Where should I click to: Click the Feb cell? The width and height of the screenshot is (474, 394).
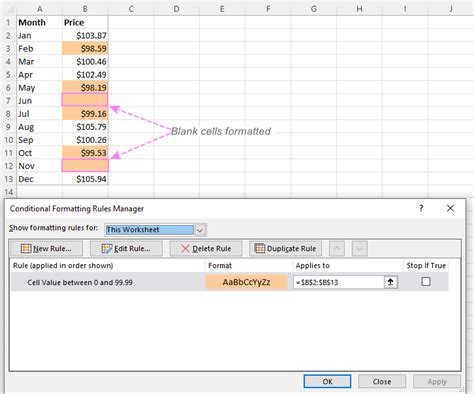(x=39, y=48)
